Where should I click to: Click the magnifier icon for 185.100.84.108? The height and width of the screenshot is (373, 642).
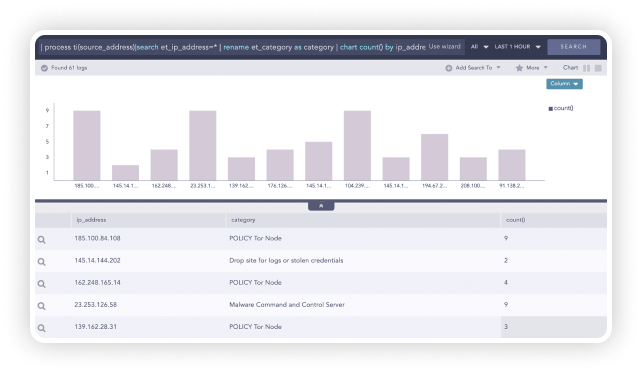coord(42,240)
